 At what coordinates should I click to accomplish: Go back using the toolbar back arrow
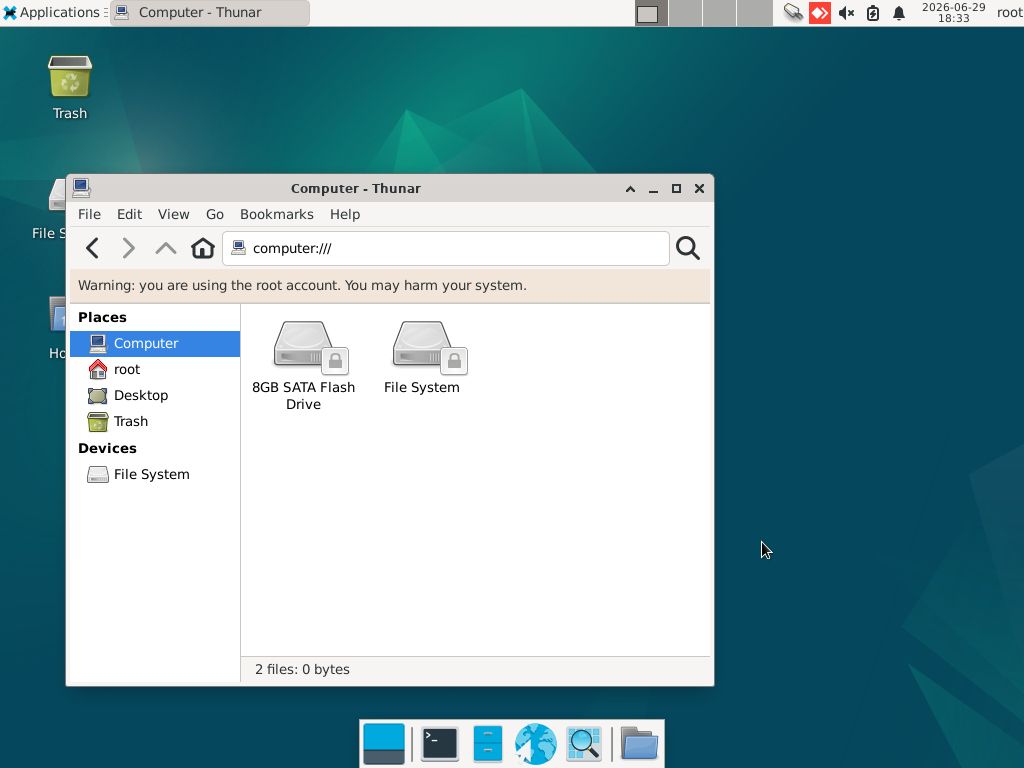(x=93, y=248)
